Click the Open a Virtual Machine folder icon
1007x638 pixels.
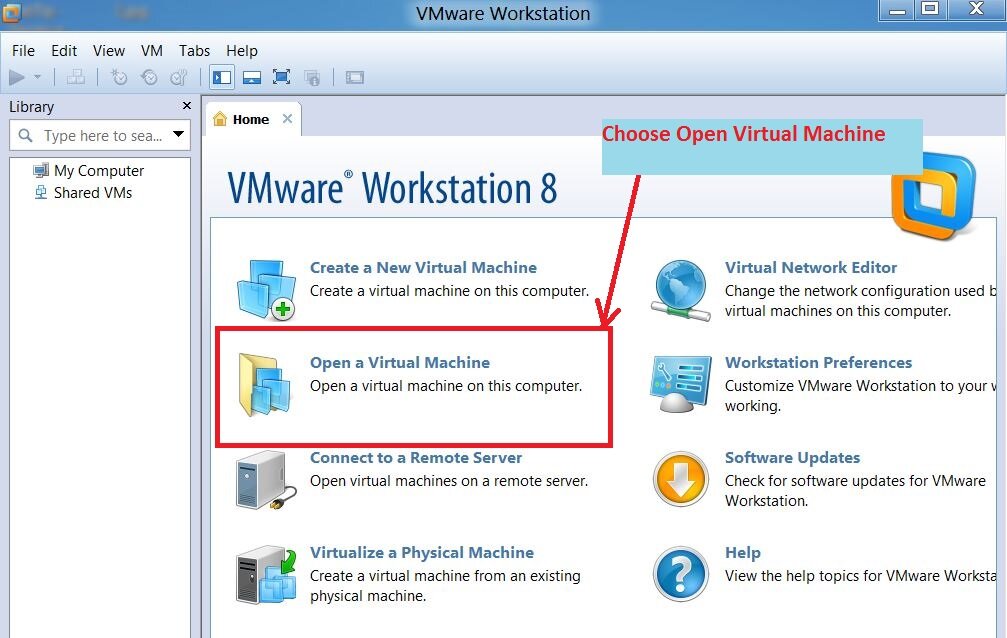(x=265, y=384)
